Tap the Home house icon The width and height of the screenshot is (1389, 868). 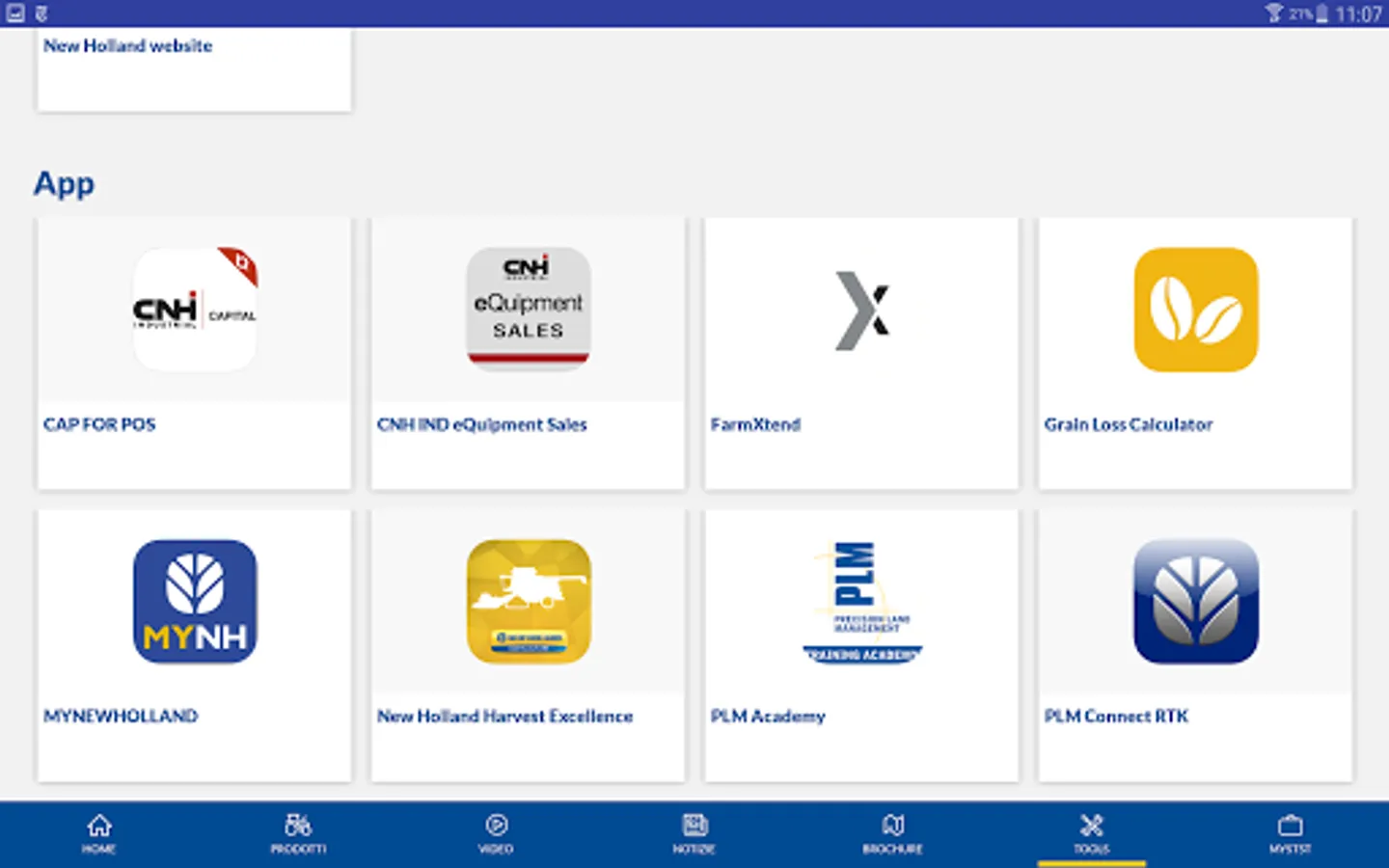tap(99, 826)
